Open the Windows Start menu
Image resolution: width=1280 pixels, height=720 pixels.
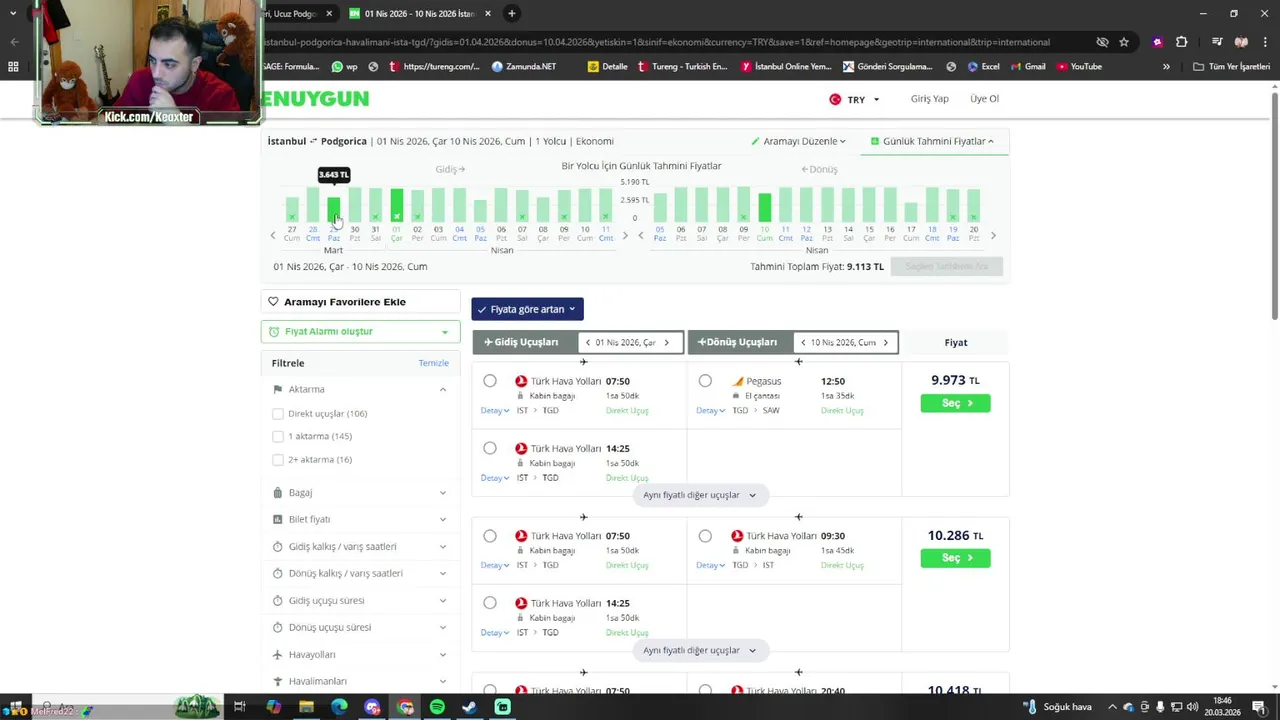(14, 707)
